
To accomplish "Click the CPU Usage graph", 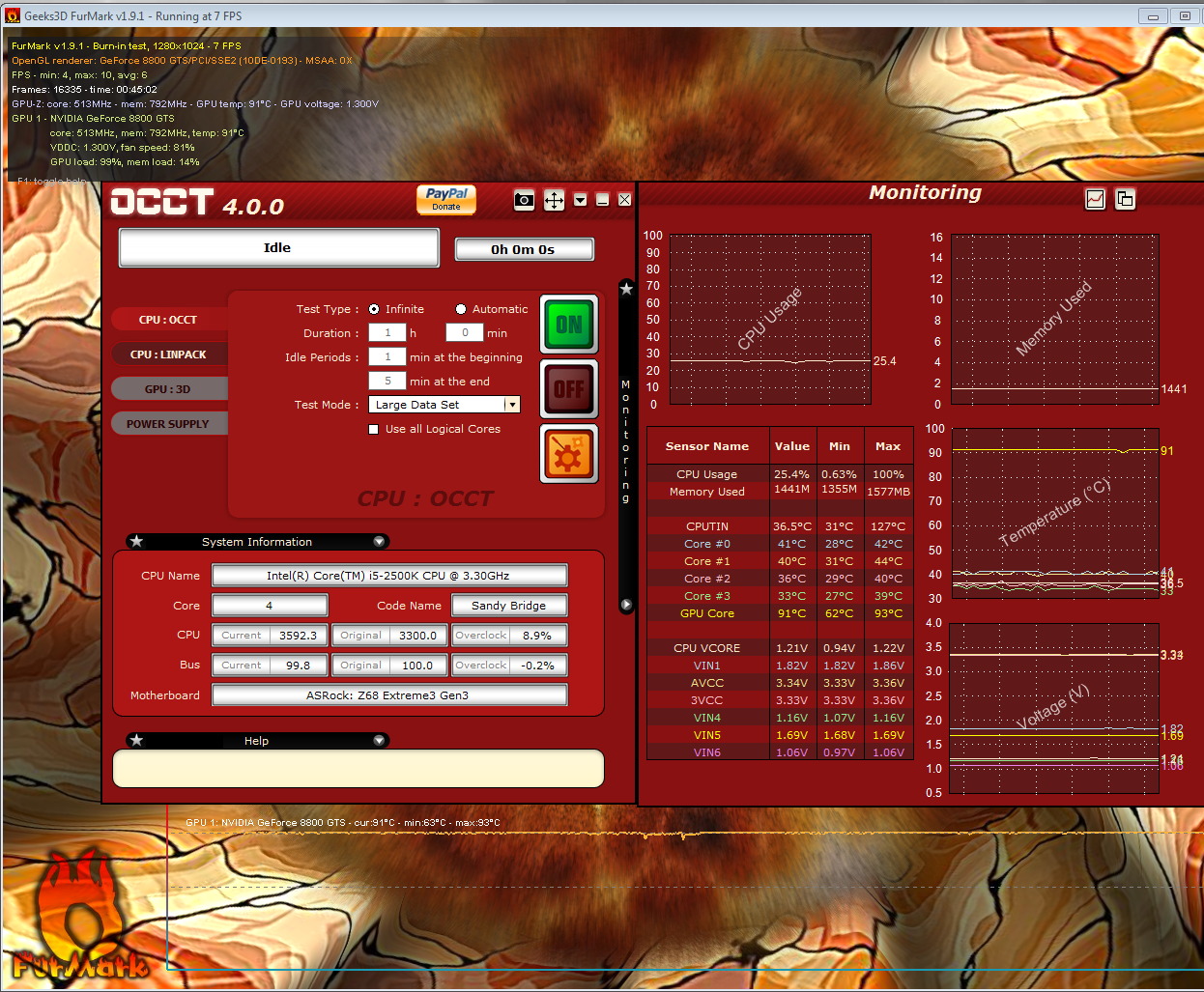I will click(770, 320).
